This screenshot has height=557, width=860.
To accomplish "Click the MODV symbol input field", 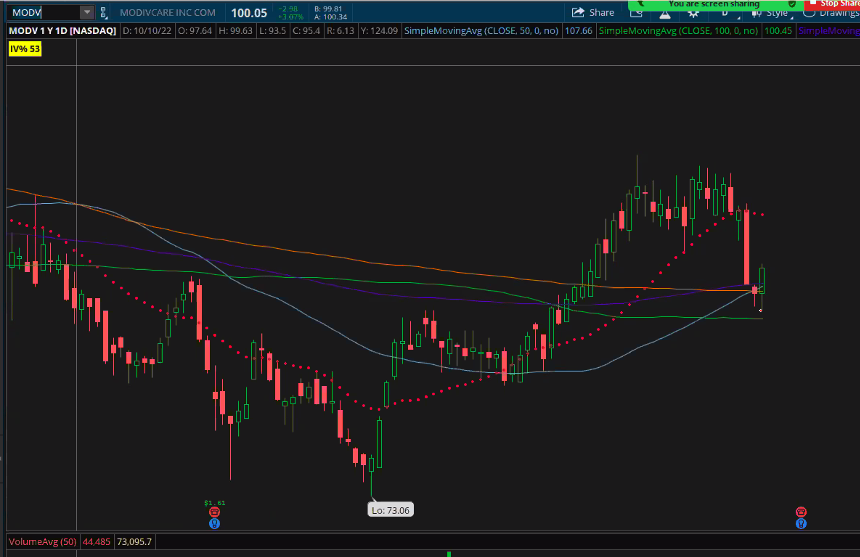I will pos(44,13).
